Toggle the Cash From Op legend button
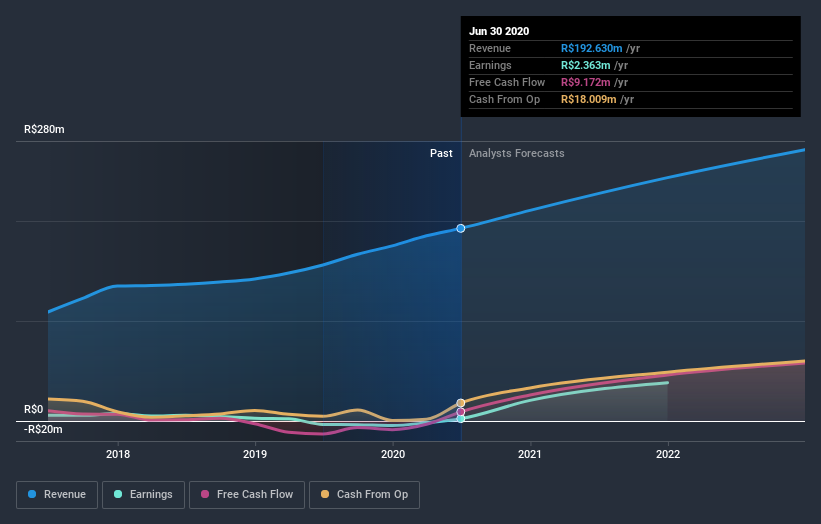Image resolution: width=821 pixels, height=524 pixels. click(364, 495)
